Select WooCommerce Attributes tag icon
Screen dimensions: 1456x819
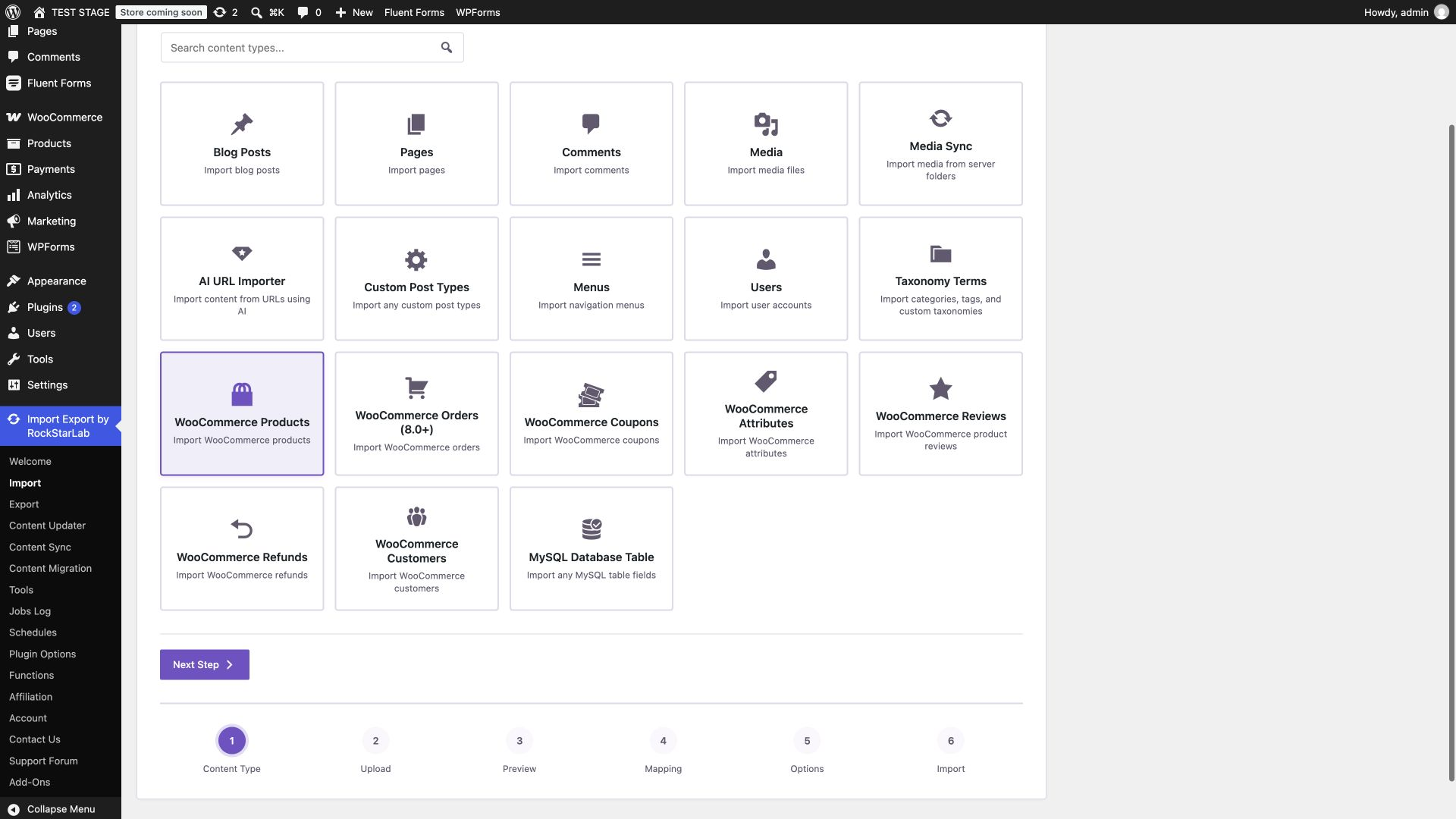pos(766,381)
